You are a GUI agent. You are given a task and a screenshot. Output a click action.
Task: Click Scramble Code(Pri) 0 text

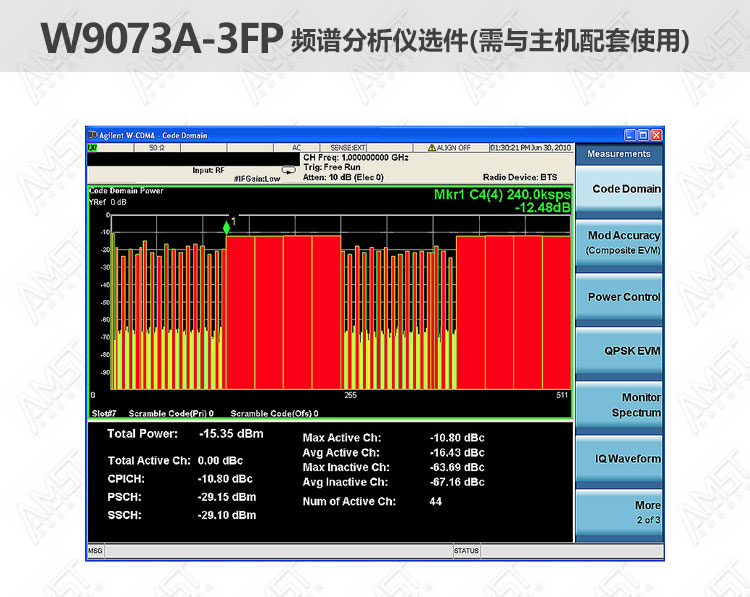pyautogui.click(x=171, y=413)
